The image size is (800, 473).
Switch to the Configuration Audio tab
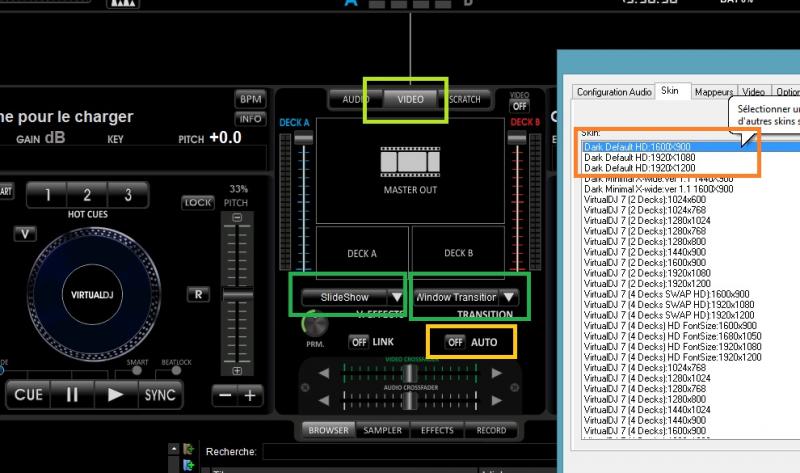(x=613, y=92)
